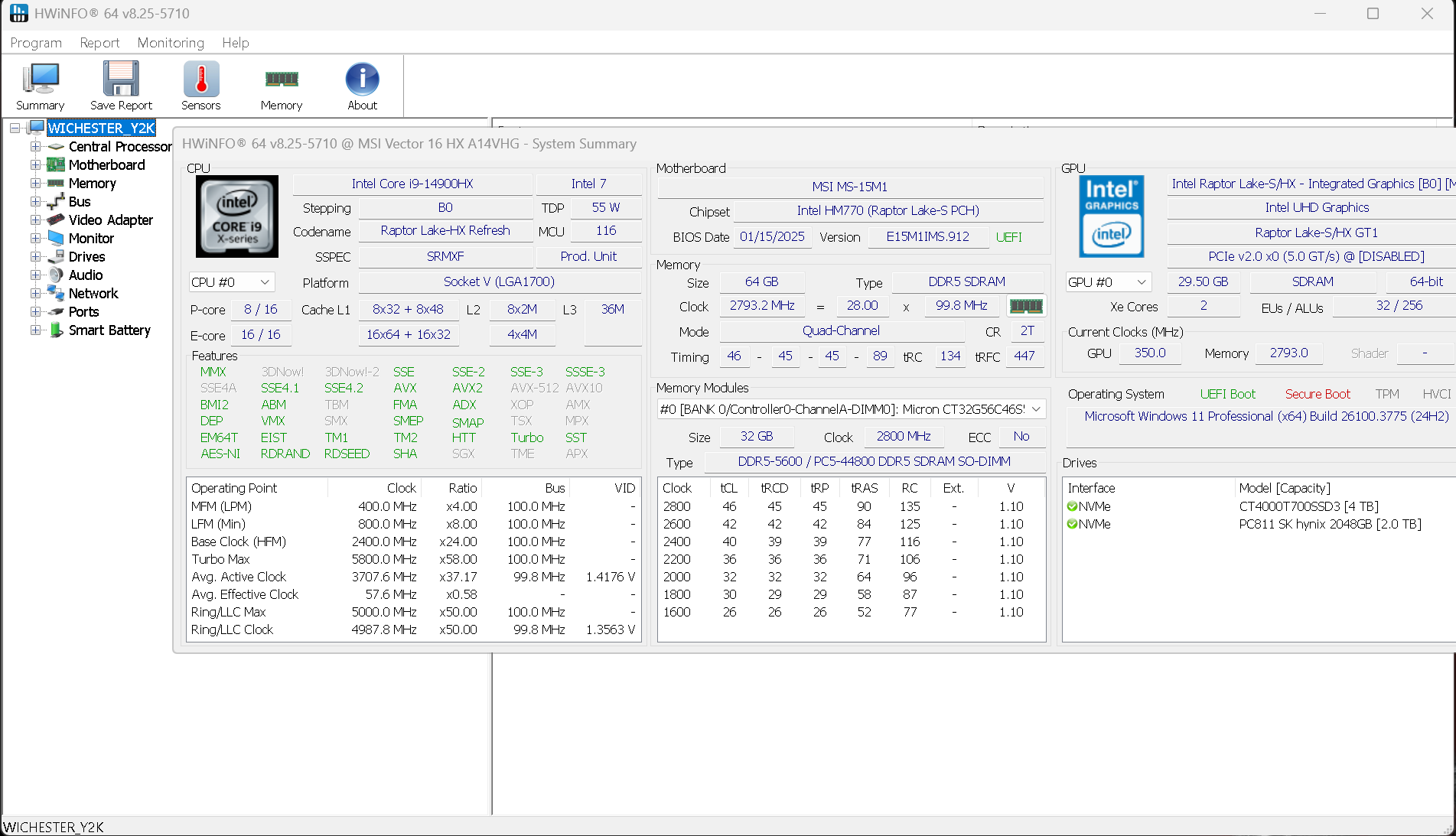Click the 2800 memory timing row
Image resolution: width=1456 pixels, height=836 pixels.
(851, 506)
